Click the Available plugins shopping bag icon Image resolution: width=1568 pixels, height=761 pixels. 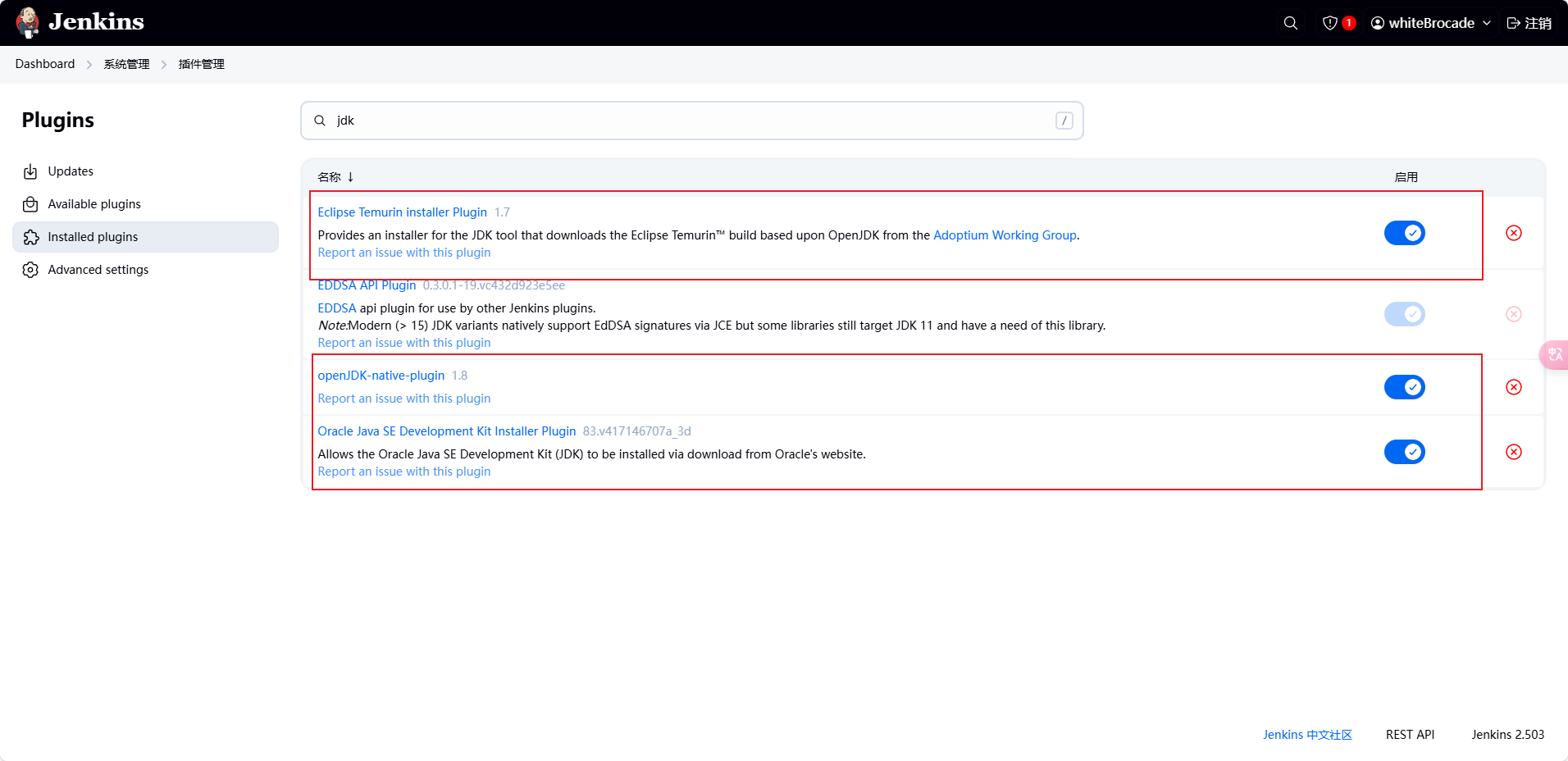30,204
